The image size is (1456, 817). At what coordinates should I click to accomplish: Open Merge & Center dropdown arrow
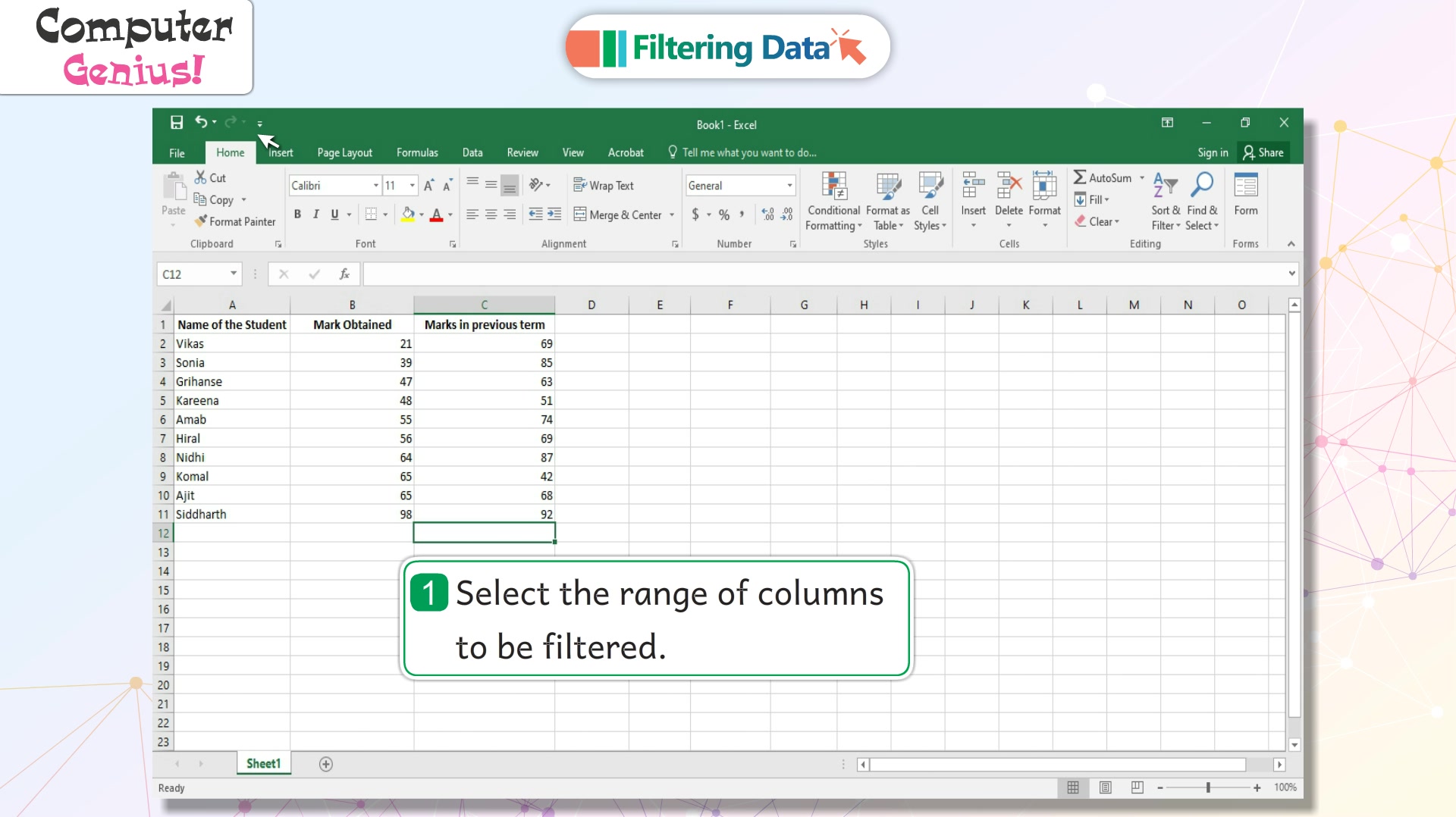[672, 215]
